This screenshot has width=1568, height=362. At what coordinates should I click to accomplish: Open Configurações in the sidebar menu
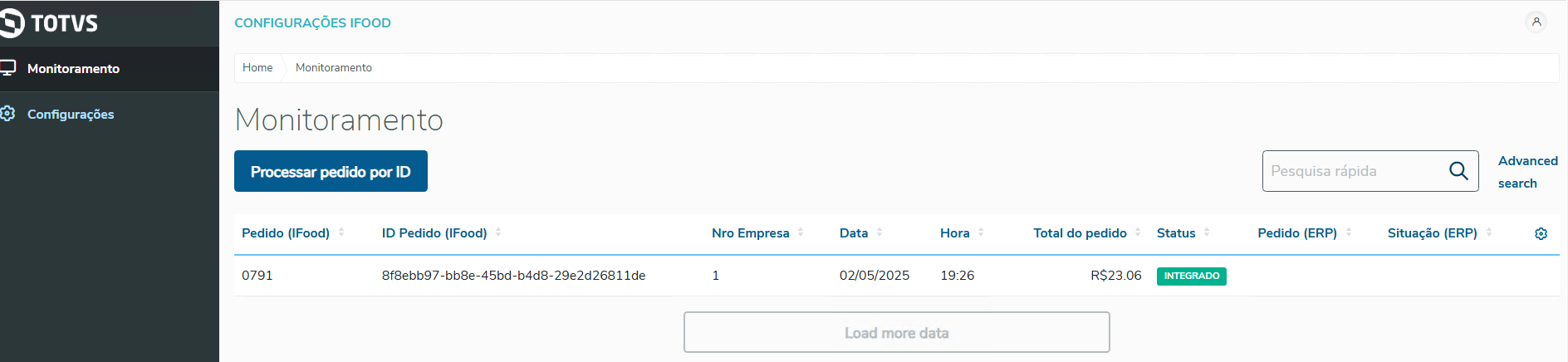pyautogui.click(x=71, y=115)
